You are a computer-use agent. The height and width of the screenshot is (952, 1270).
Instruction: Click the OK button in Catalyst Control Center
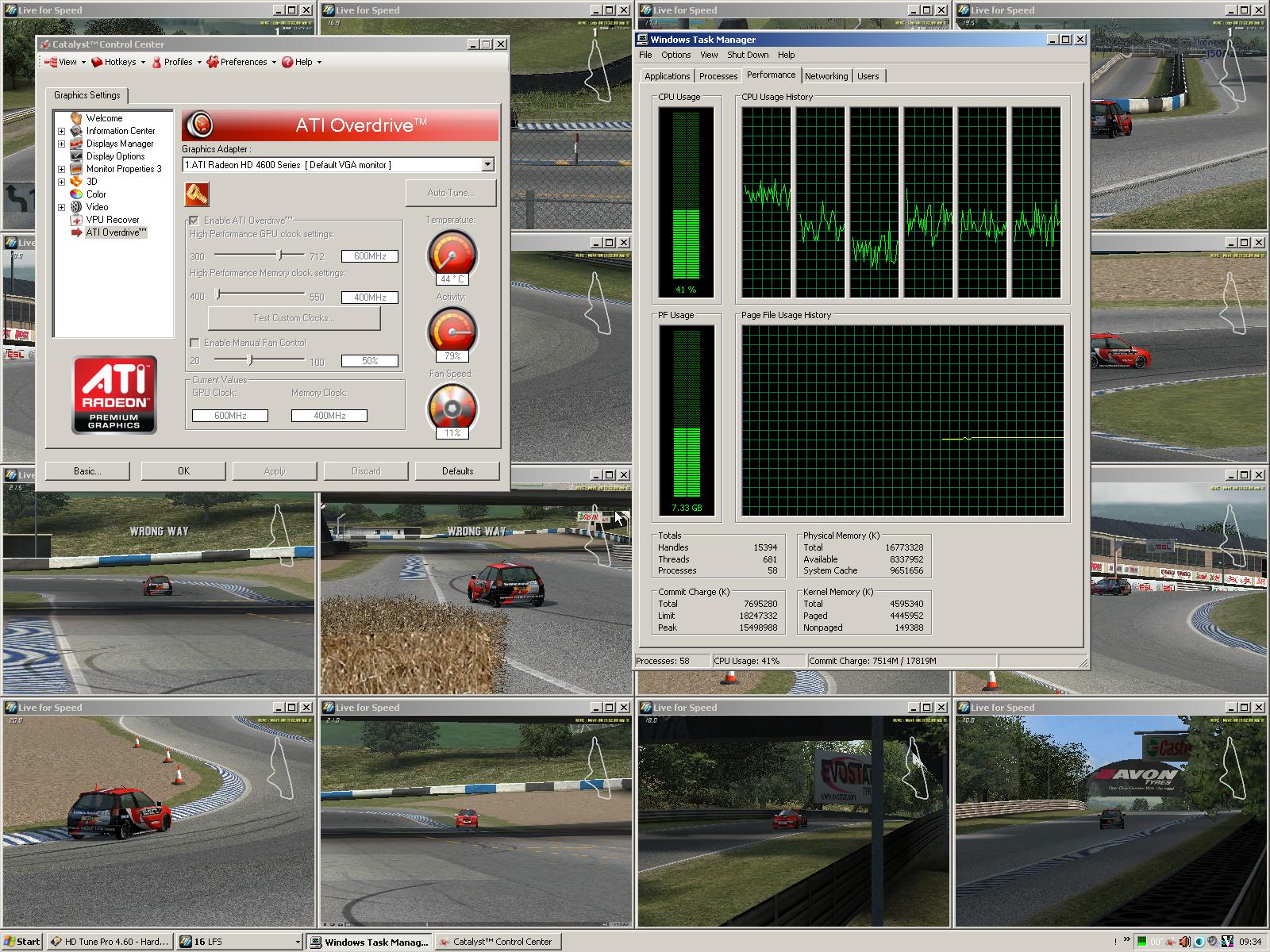coord(183,471)
